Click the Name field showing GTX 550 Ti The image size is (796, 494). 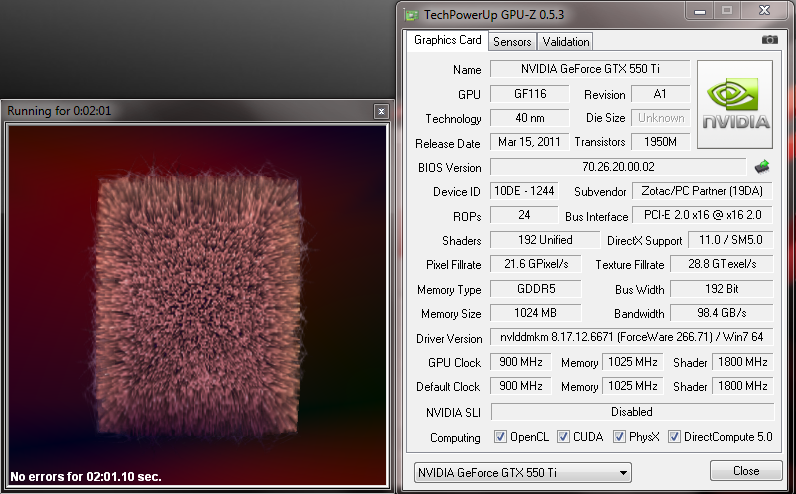click(x=590, y=69)
